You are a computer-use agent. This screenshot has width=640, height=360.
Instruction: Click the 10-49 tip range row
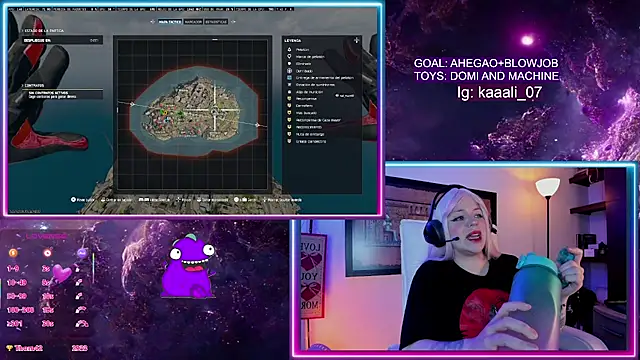pos(46,282)
